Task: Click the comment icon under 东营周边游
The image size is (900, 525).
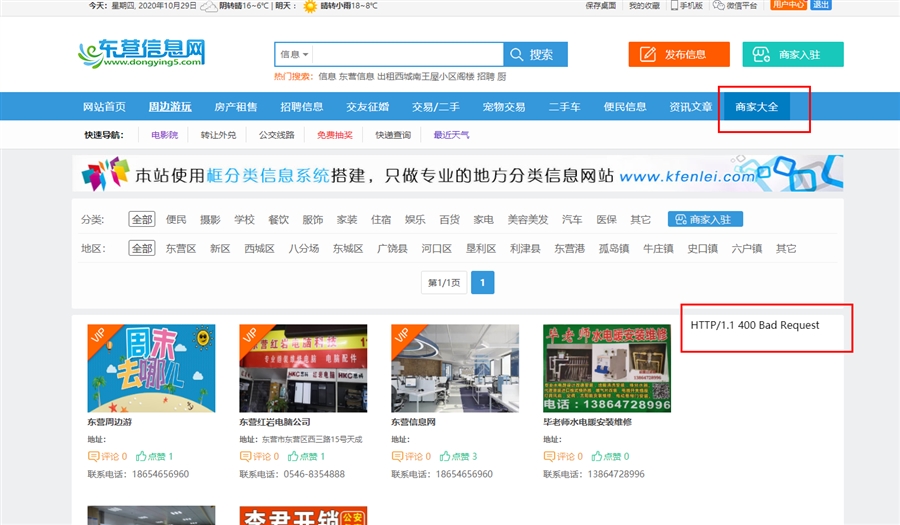Action: click(x=93, y=456)
